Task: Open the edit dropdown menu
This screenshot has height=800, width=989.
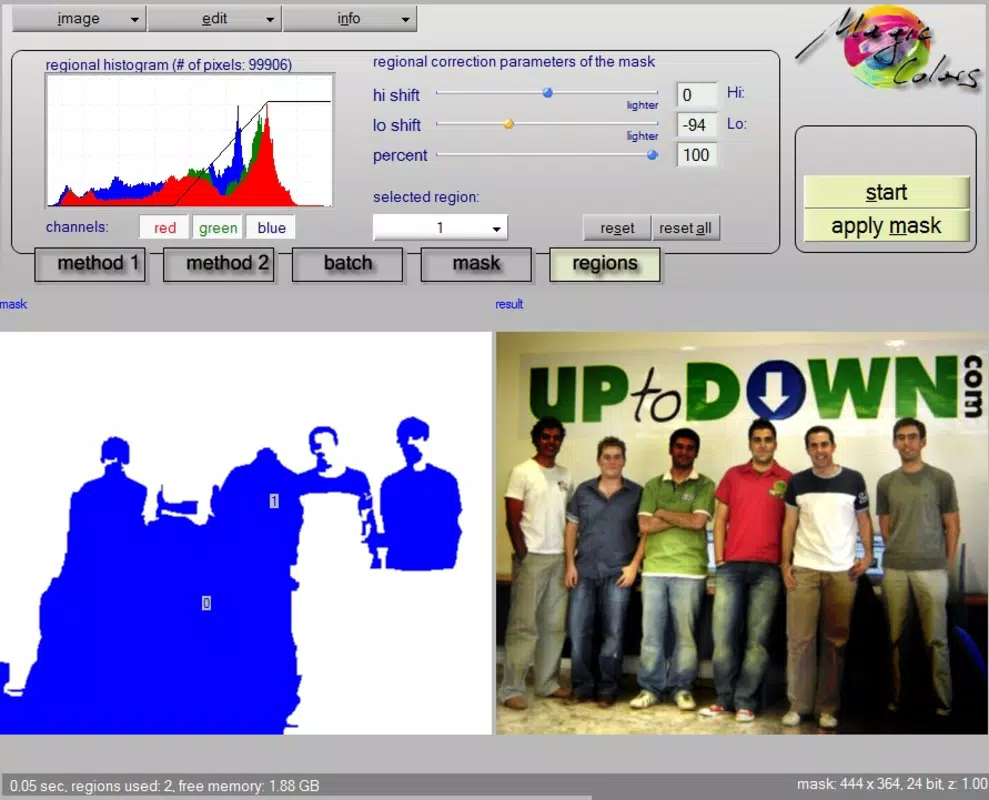Action: [x=214, y=19]
